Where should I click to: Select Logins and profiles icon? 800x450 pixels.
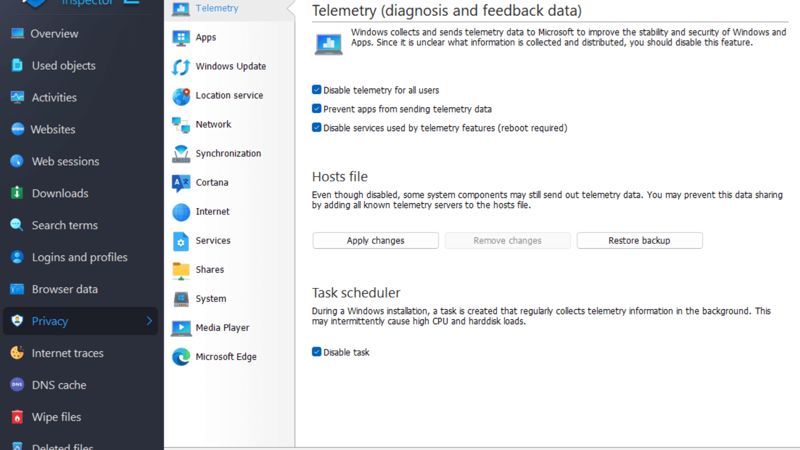17,257
